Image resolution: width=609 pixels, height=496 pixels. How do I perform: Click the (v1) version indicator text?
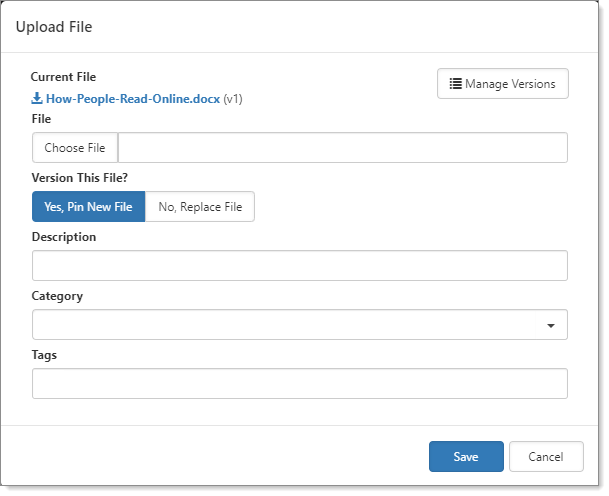[x=233, y=99]
